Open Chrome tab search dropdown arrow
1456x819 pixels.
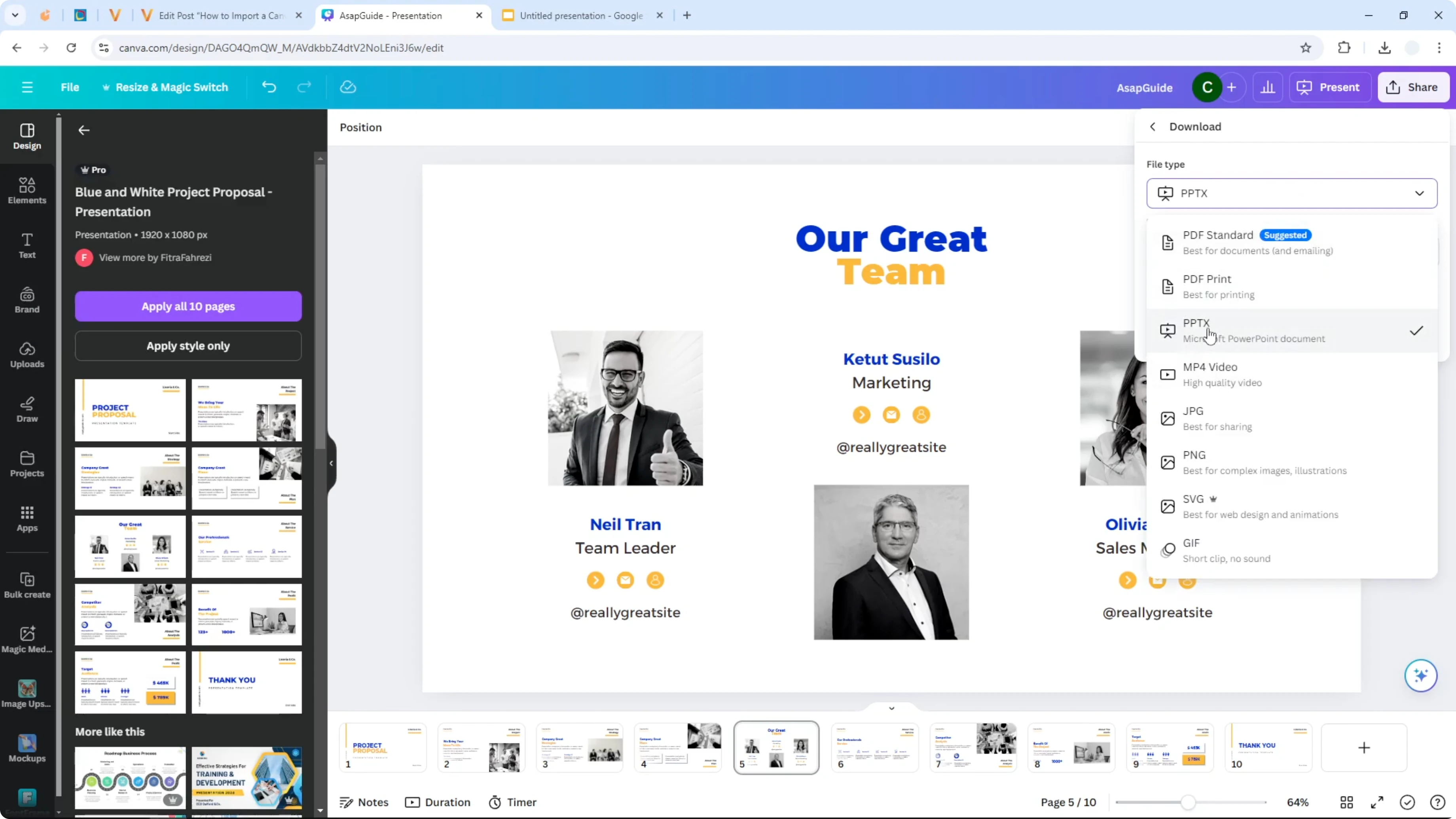[15, 15]
